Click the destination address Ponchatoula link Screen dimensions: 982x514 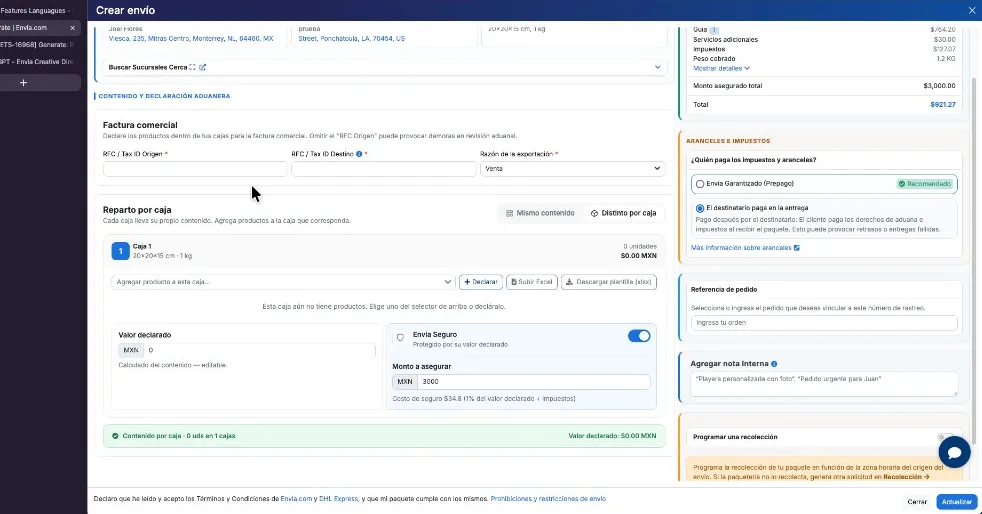click(x=351, y=38)
